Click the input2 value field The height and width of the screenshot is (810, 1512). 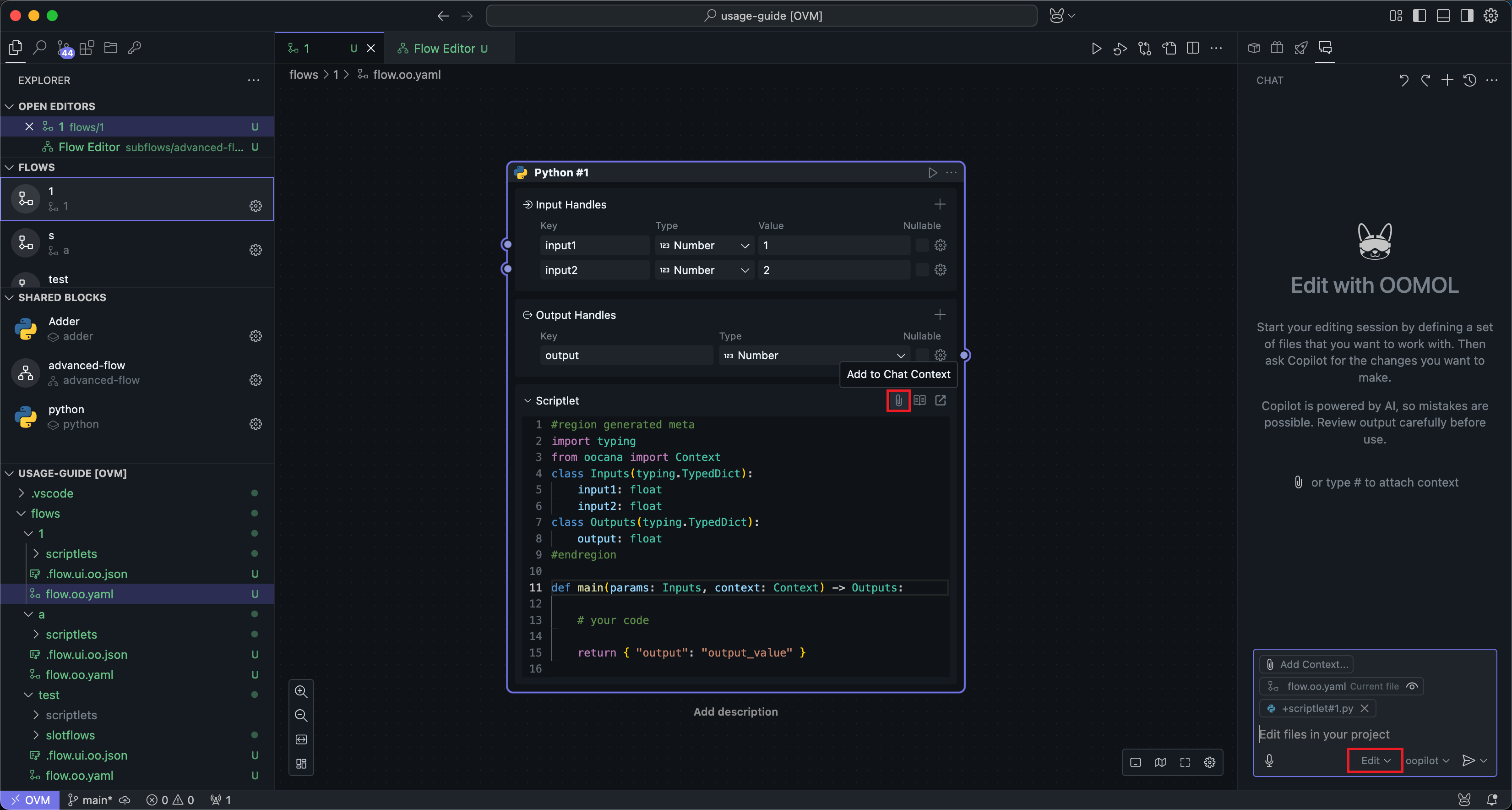(x=833, y=270)
